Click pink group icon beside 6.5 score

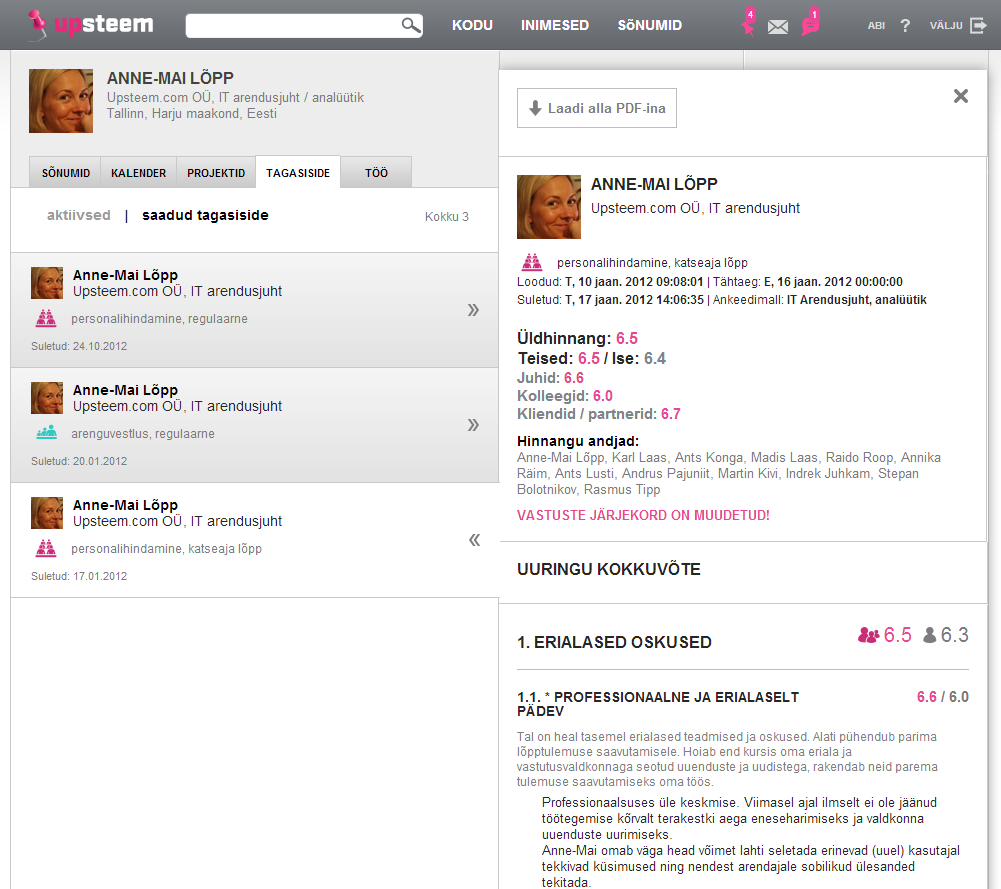click(x=868, y=635)
